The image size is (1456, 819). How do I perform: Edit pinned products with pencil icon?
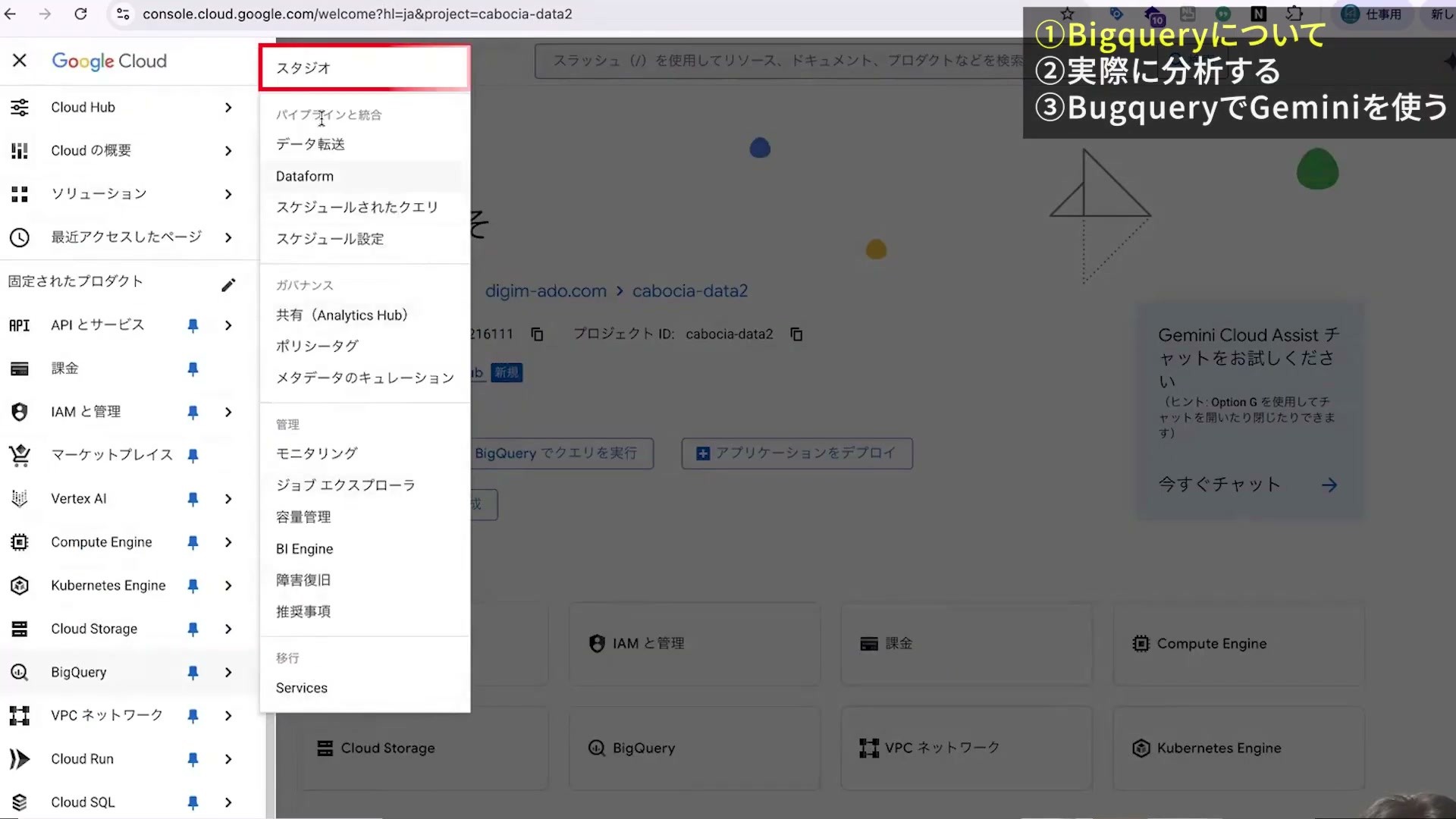pyautogui.click(x=228, y=285)
